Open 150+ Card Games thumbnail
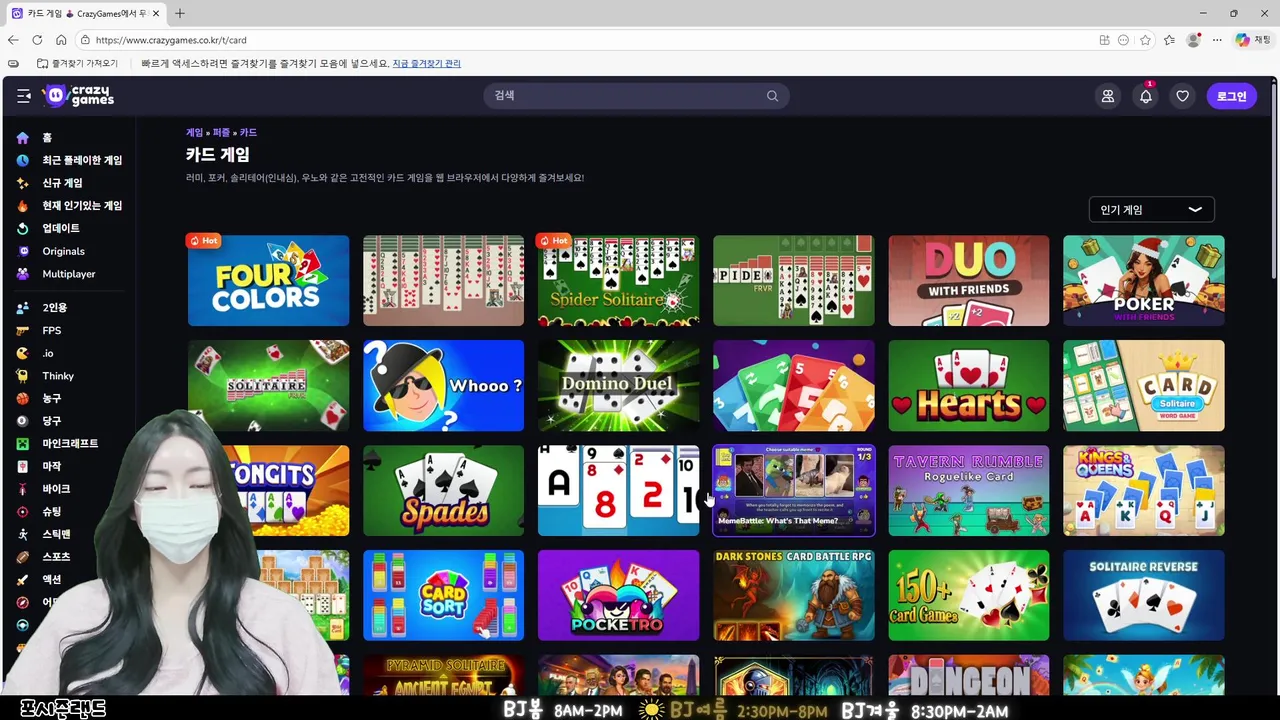The image size is (1280, 720). pyautogui.click(x=968, y=596)
